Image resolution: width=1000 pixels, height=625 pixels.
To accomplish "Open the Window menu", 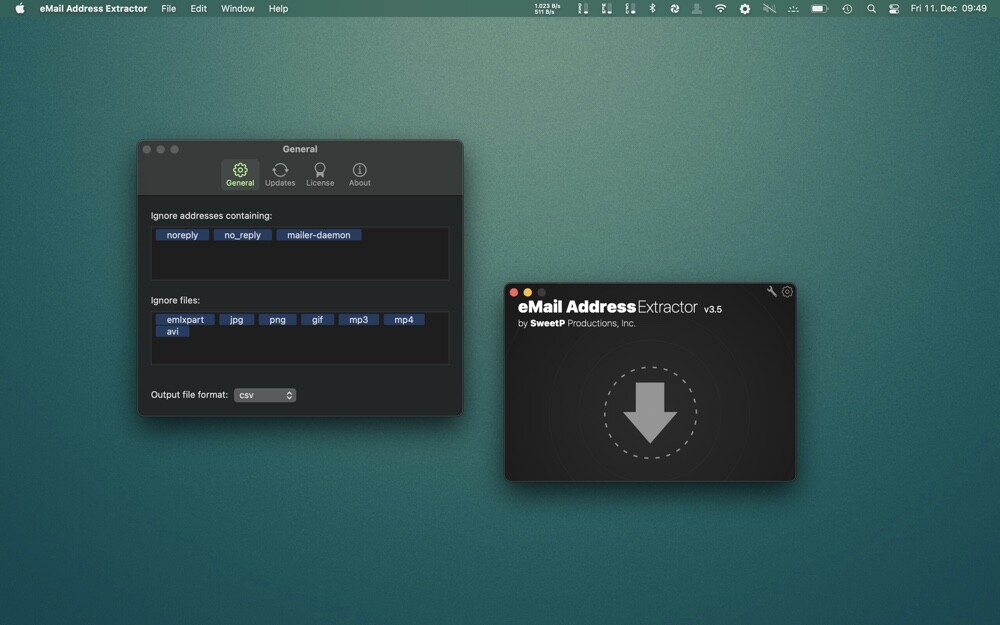I will click(x=237, y=8).
